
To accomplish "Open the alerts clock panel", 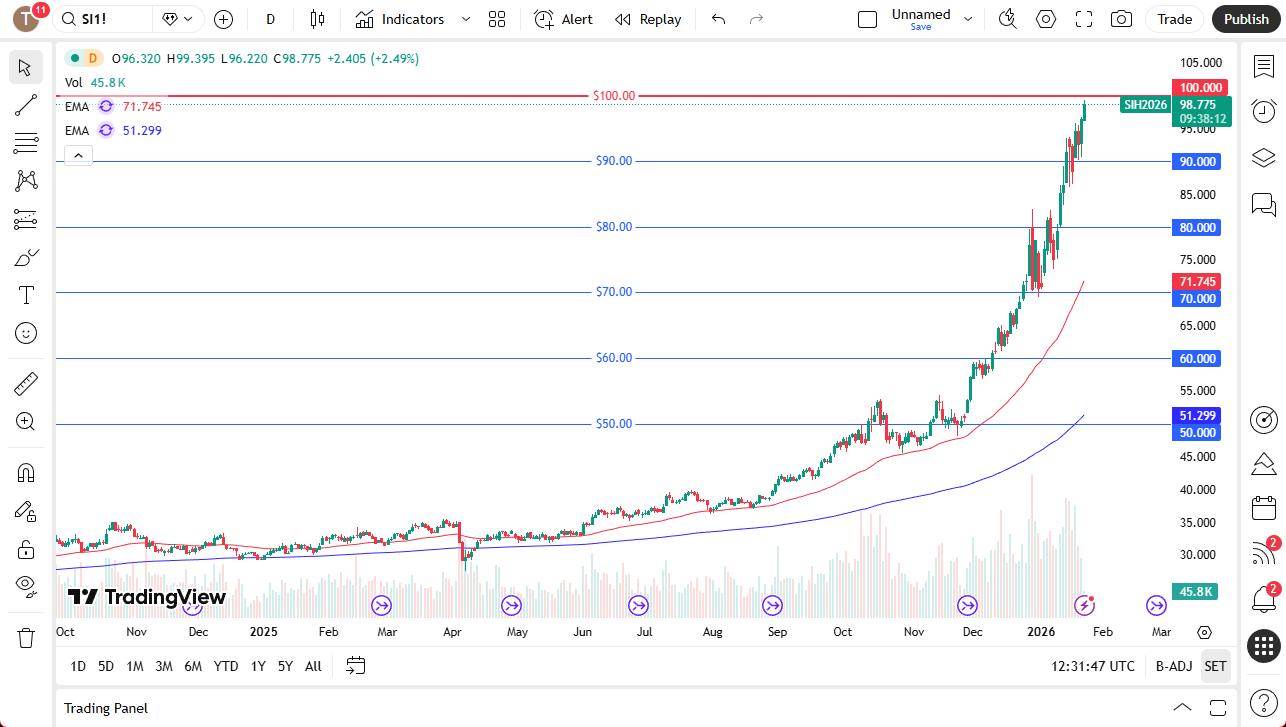I will click(x=1264, y=111).
